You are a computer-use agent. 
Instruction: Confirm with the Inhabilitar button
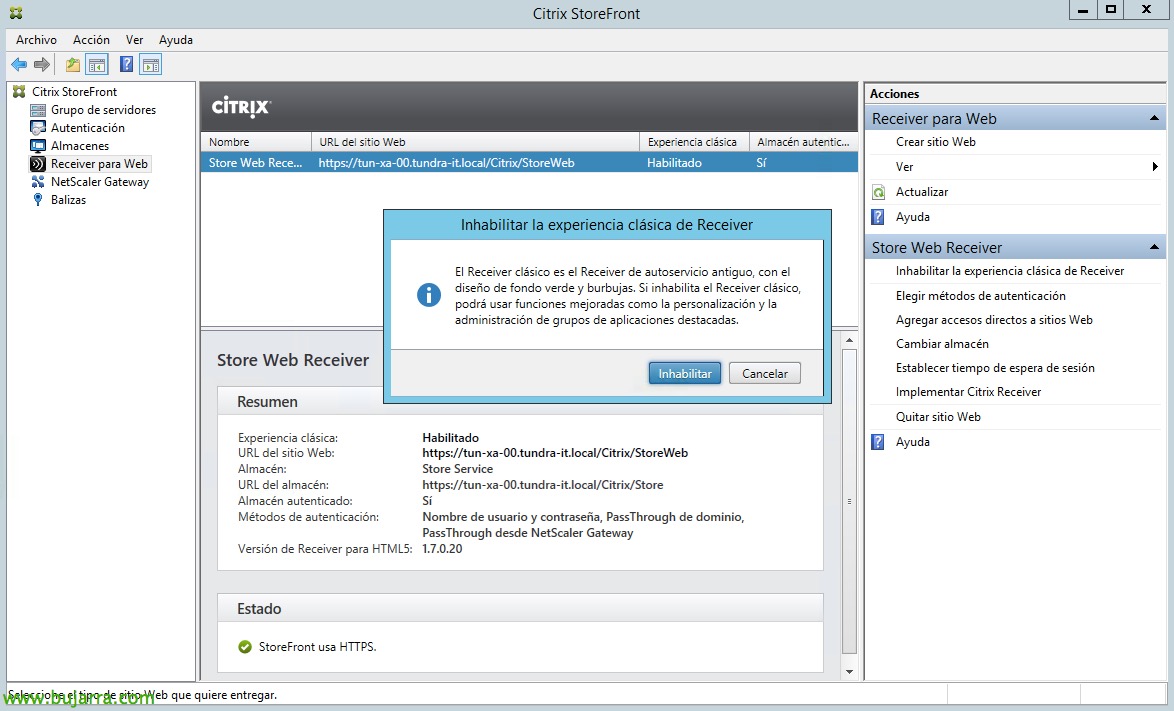[685, 373]
